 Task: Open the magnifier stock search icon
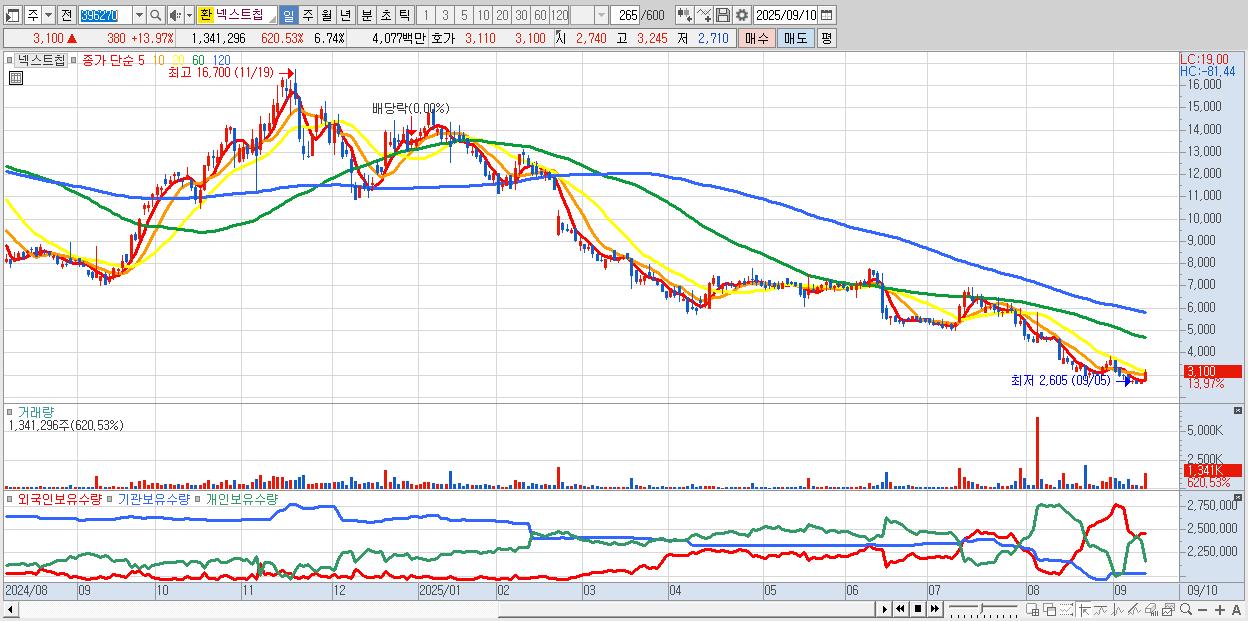pyautogui.click(x=156, y=16)
